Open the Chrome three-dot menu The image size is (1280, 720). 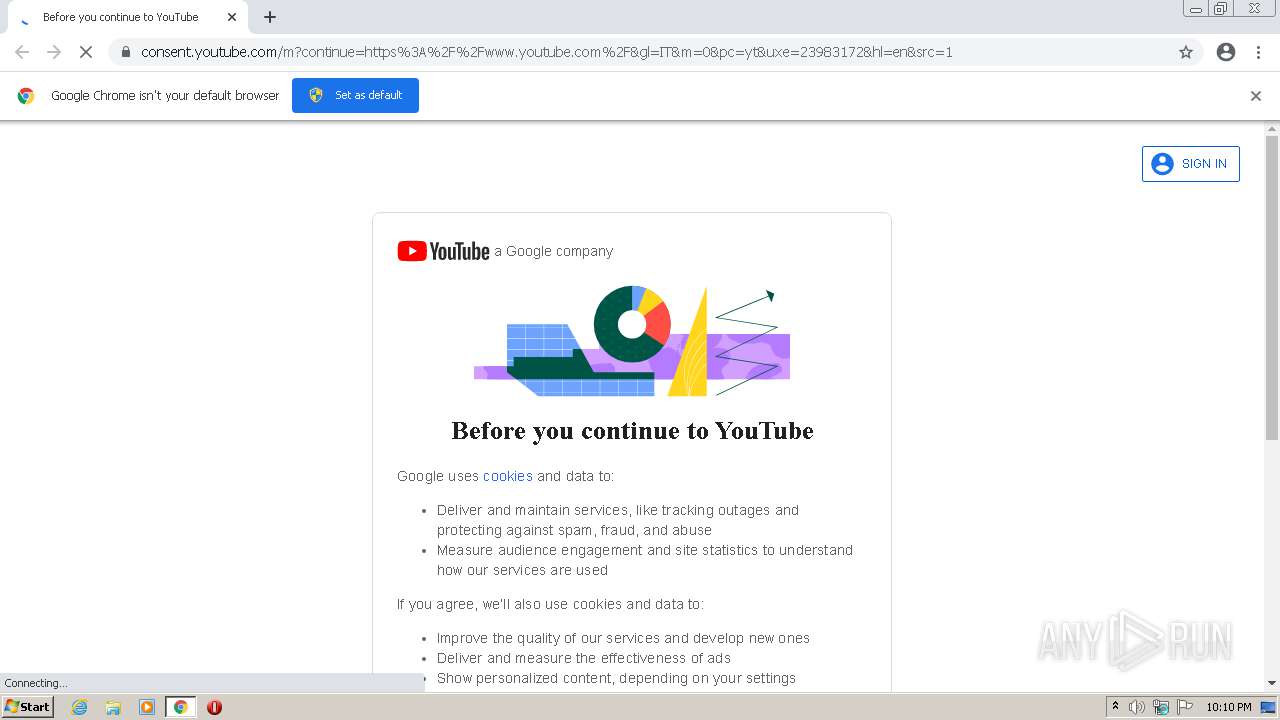point(1259,52)
